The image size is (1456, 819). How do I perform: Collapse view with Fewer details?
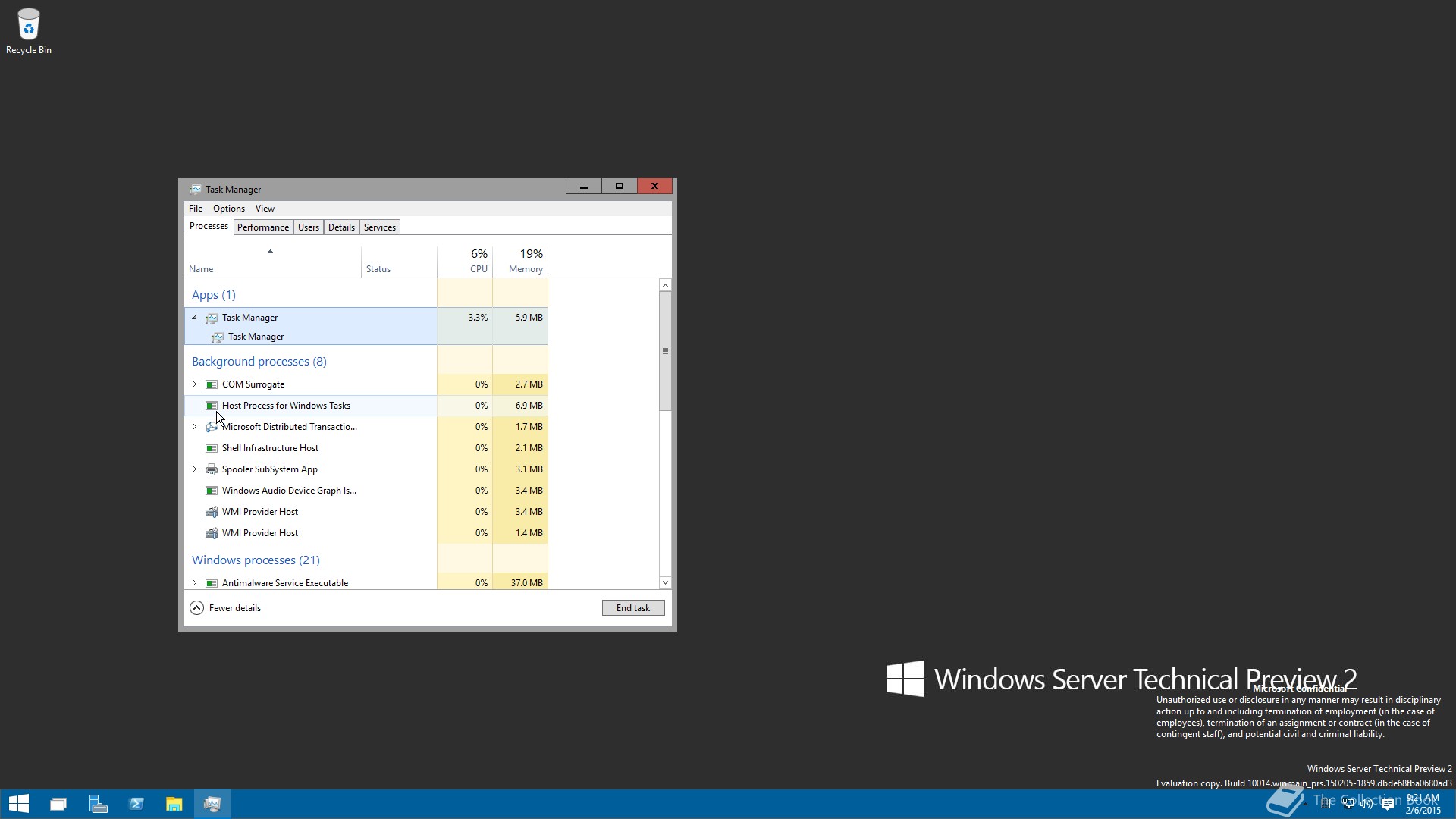coord(225,608)
